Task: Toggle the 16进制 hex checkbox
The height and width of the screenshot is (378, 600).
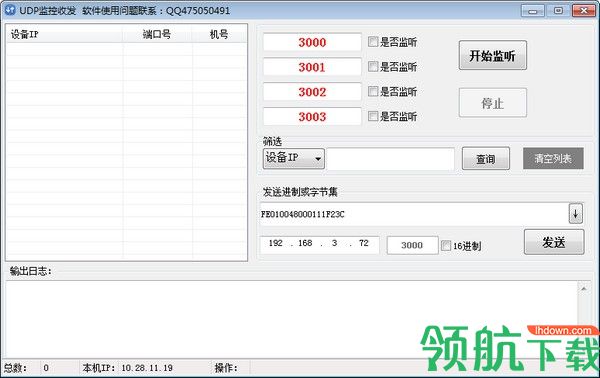Action: 446,246
